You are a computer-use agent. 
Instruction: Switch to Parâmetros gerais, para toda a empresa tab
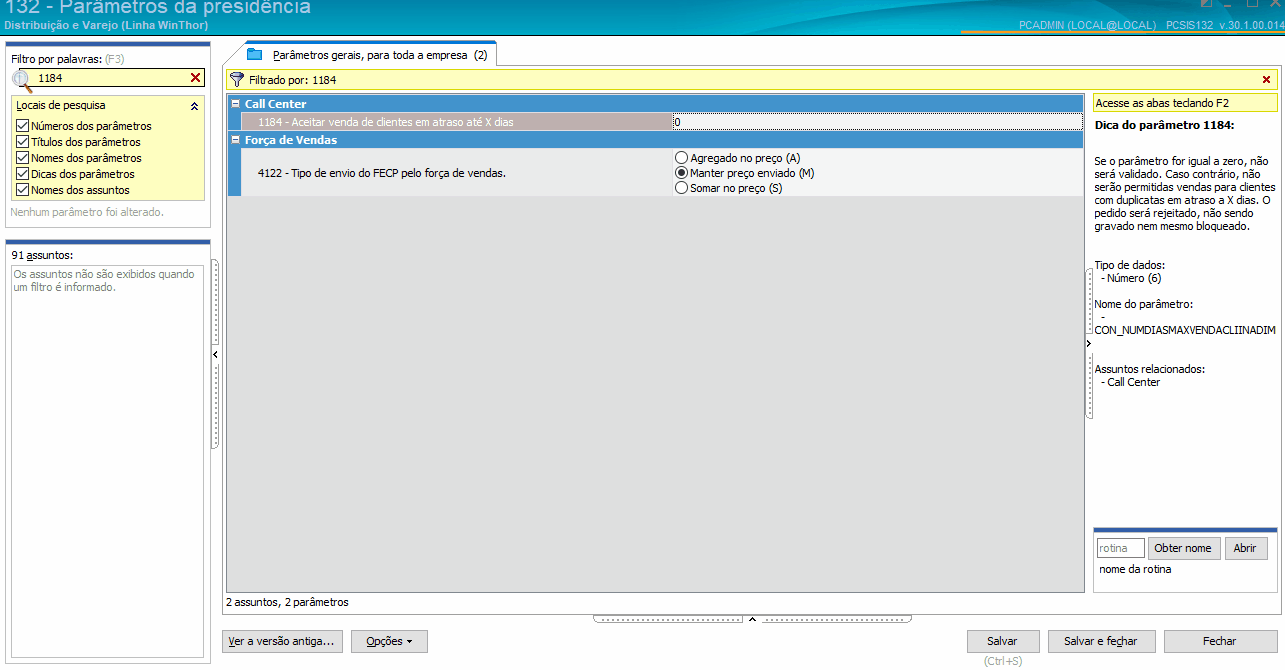pyautogui.click(x=368, y=55)
